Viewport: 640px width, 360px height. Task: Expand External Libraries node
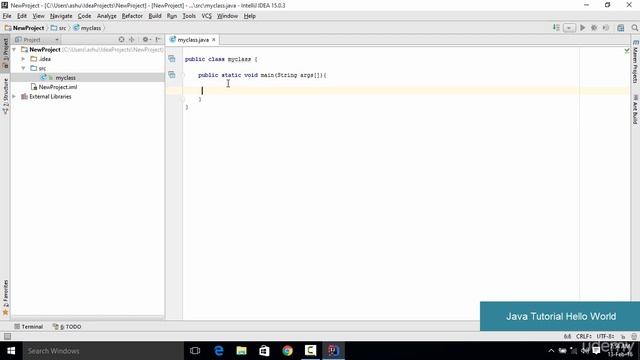pos(15,97)
